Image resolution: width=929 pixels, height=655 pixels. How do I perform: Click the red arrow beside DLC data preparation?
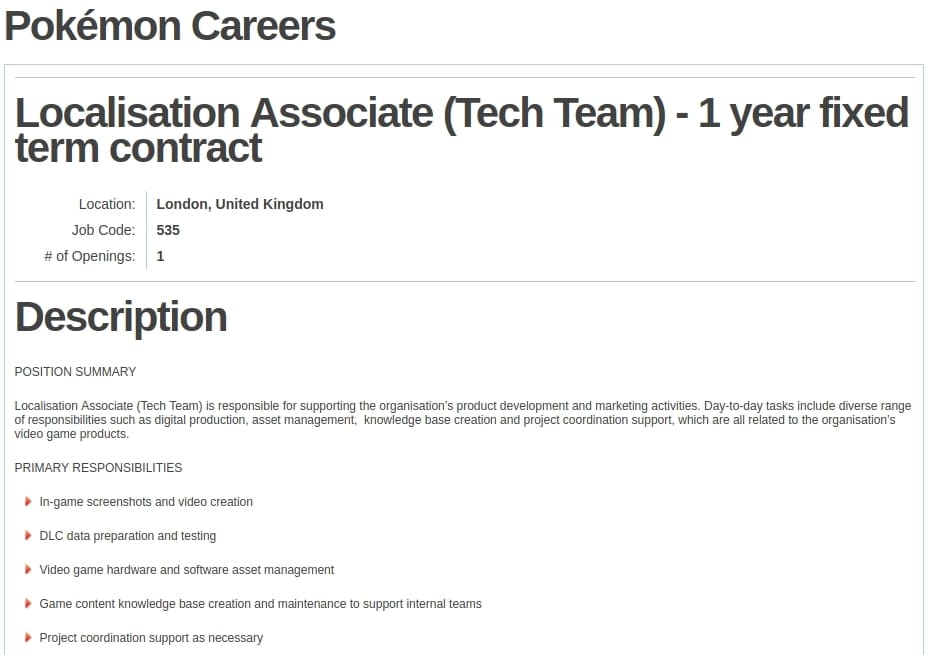28,535
